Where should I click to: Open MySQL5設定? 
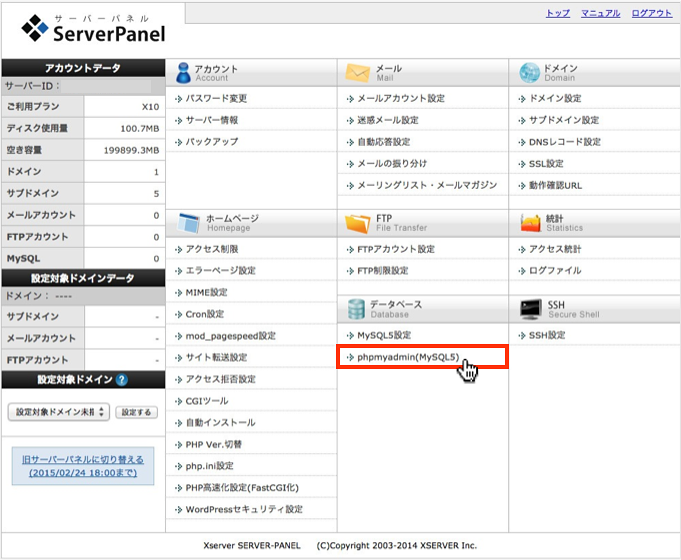tap(384, 335)
